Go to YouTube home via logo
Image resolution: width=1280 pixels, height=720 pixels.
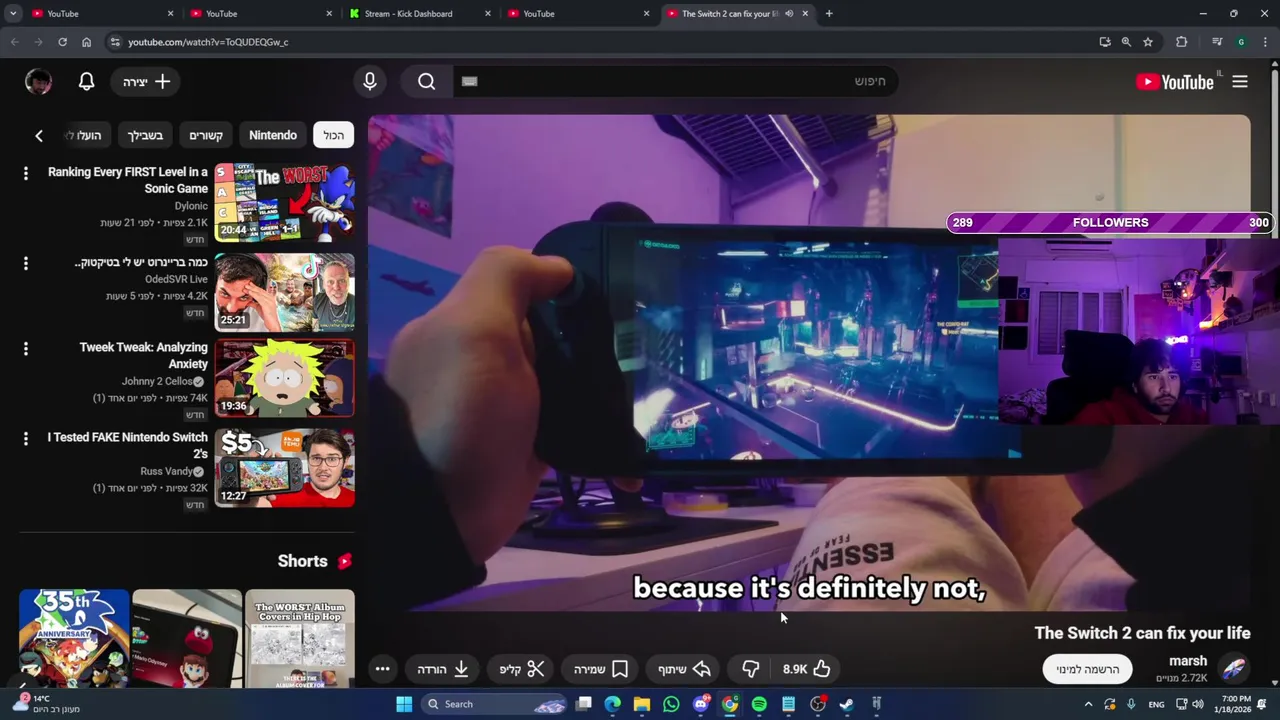pos(1175,82)
